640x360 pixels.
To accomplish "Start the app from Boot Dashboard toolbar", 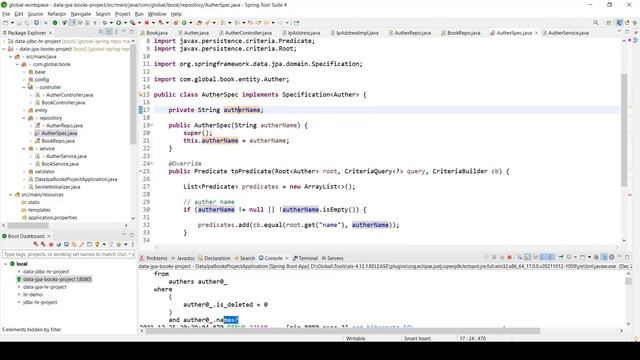I will (36, 244).
